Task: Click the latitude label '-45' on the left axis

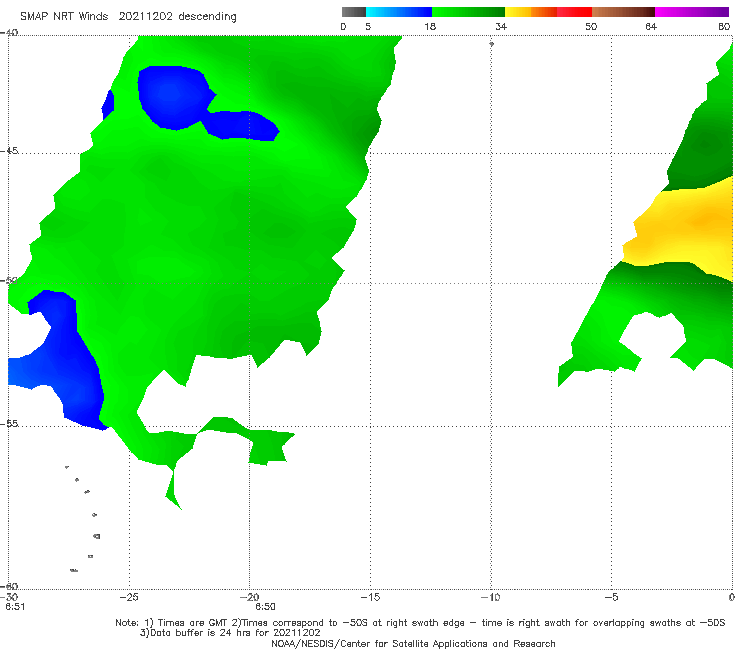Action: coord(9,151)
